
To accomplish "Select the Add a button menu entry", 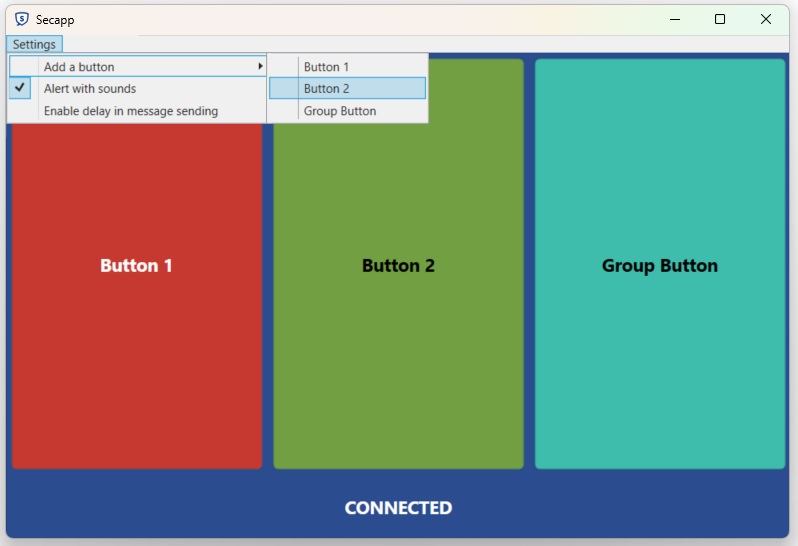I will click(x=80, y=67).
